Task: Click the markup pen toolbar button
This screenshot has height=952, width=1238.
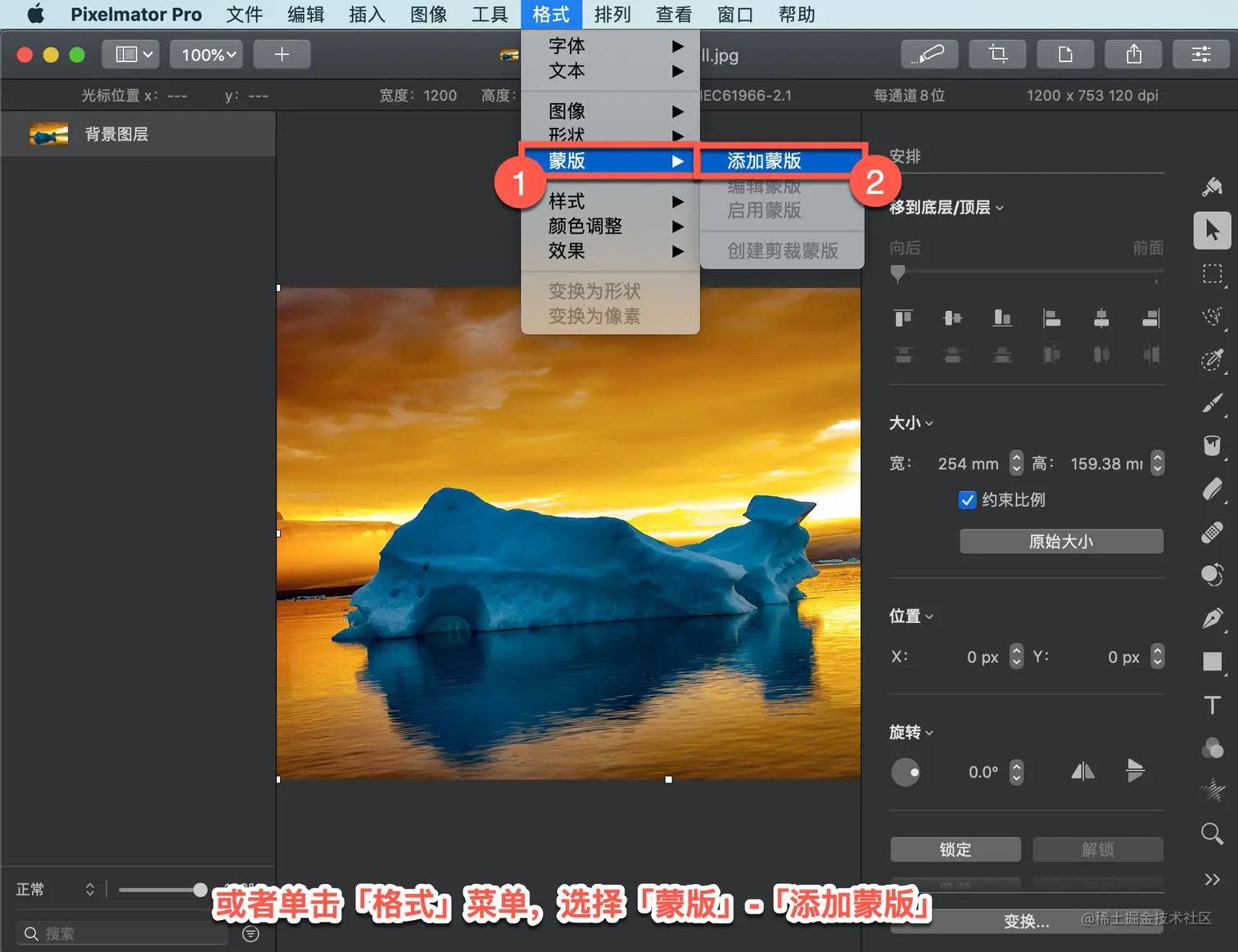Action: click(x=929, y=54)
